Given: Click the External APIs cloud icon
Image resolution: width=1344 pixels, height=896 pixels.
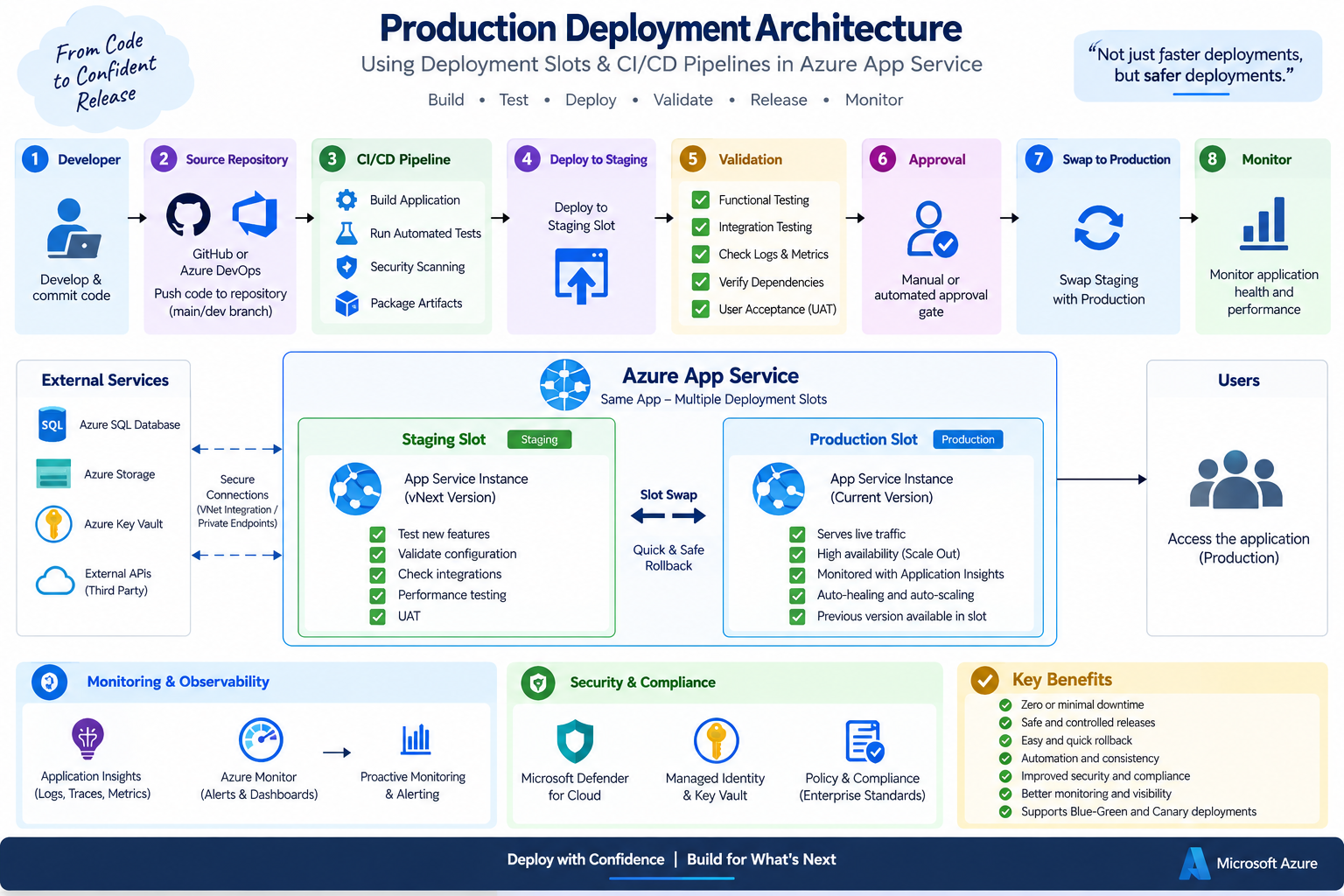Looking at the screenshot, I should point(55,581).
